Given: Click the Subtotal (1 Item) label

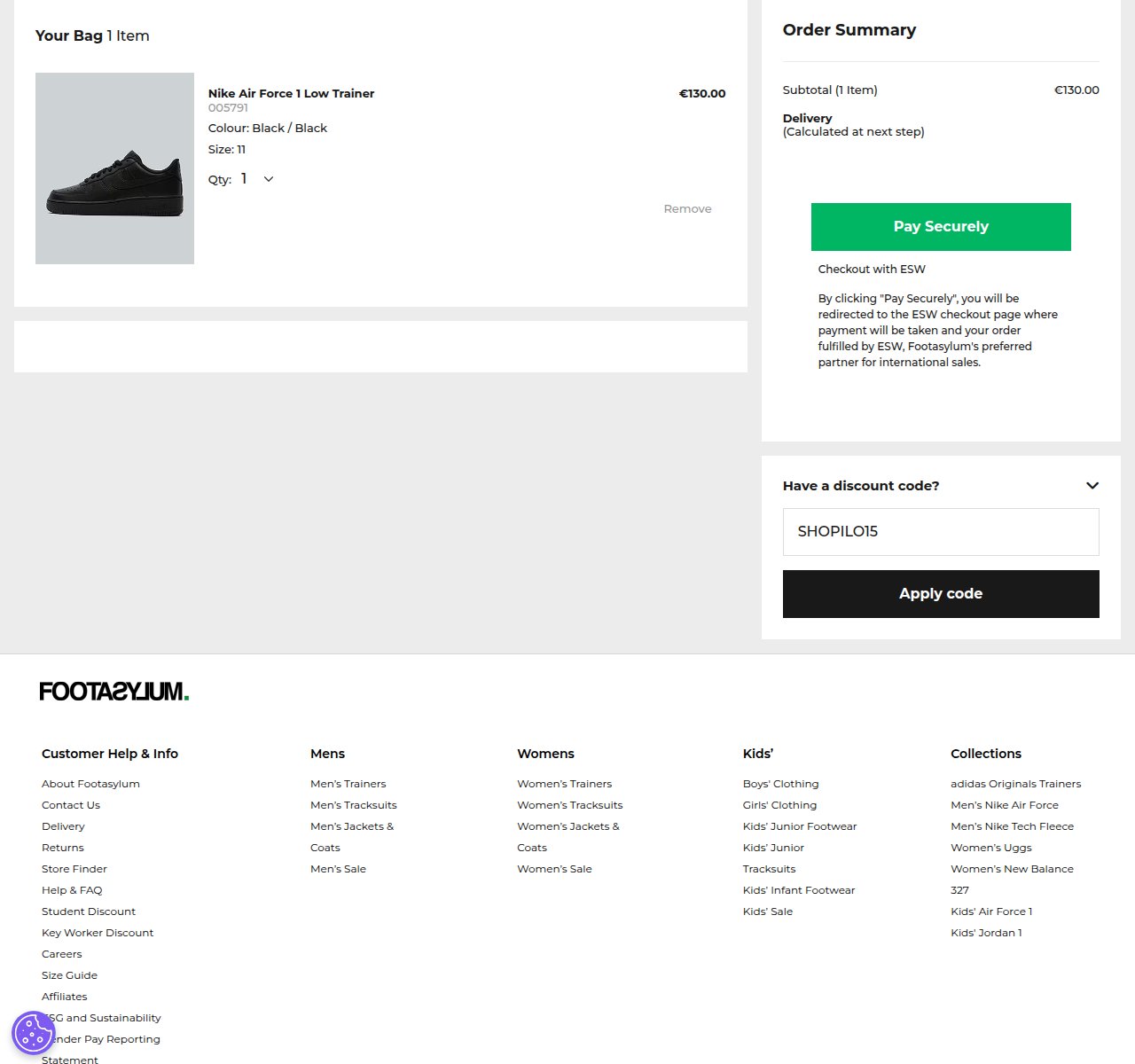Looking at the screenshot, I should pos(830,90).
